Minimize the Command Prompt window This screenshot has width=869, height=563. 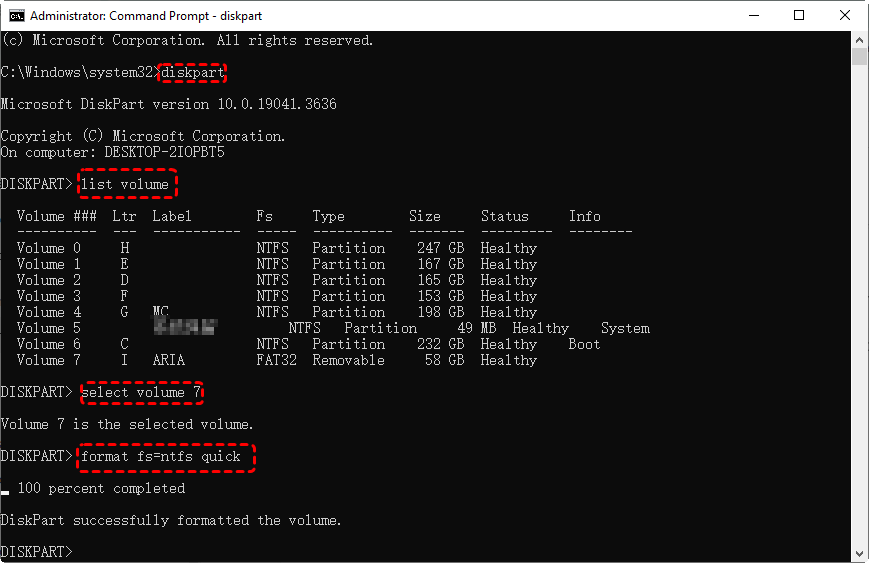(x=753, y=16)
